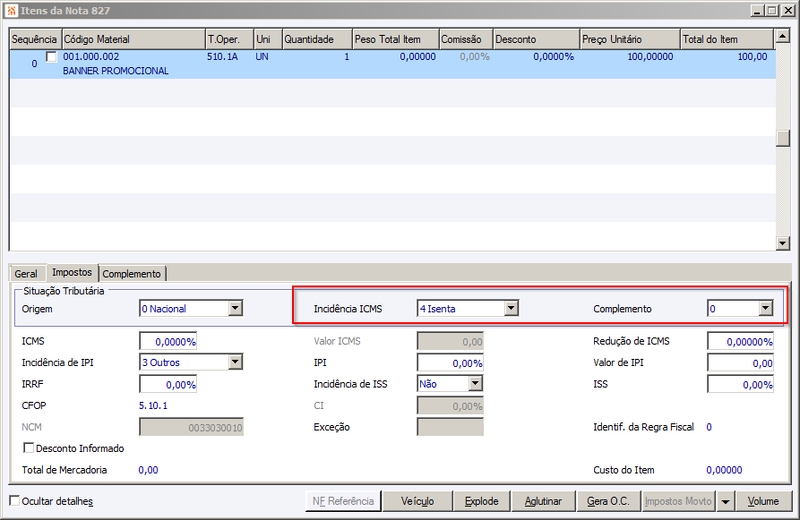Expand the Incidência ICMS combo box
The width and height of the screenshot is (800, 520).
point(511,308)
